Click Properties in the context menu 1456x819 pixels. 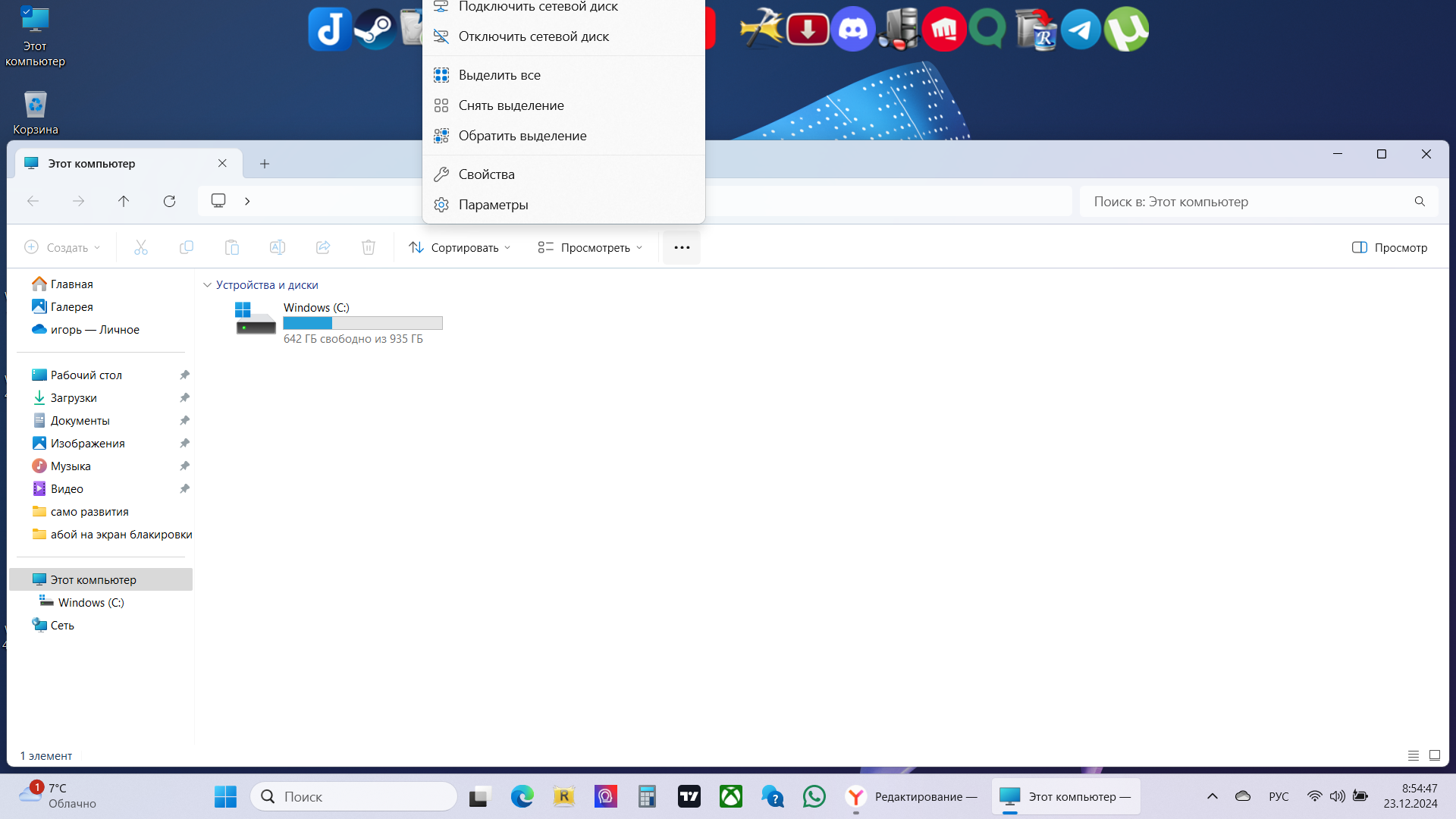click(x=486, y=174)
